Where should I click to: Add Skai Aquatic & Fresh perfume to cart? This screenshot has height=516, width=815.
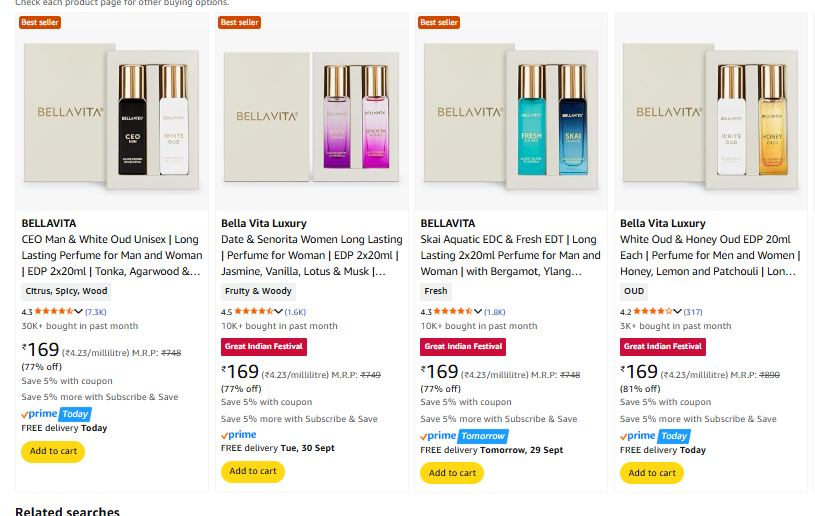tap(452, 473)
